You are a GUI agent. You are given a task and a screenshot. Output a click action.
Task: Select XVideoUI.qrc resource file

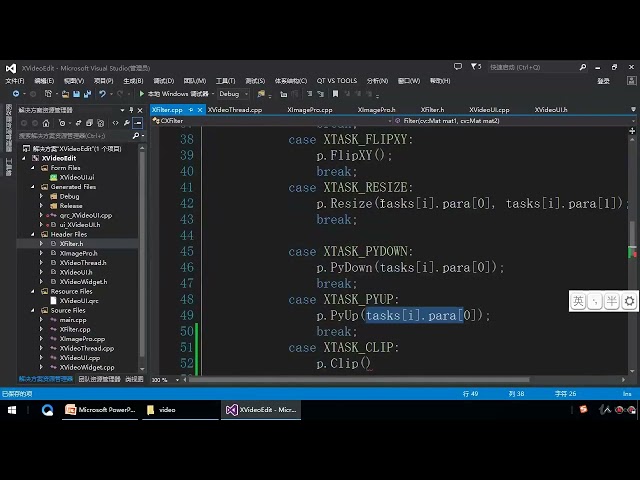pyautogui.click(x=79, y=301)
